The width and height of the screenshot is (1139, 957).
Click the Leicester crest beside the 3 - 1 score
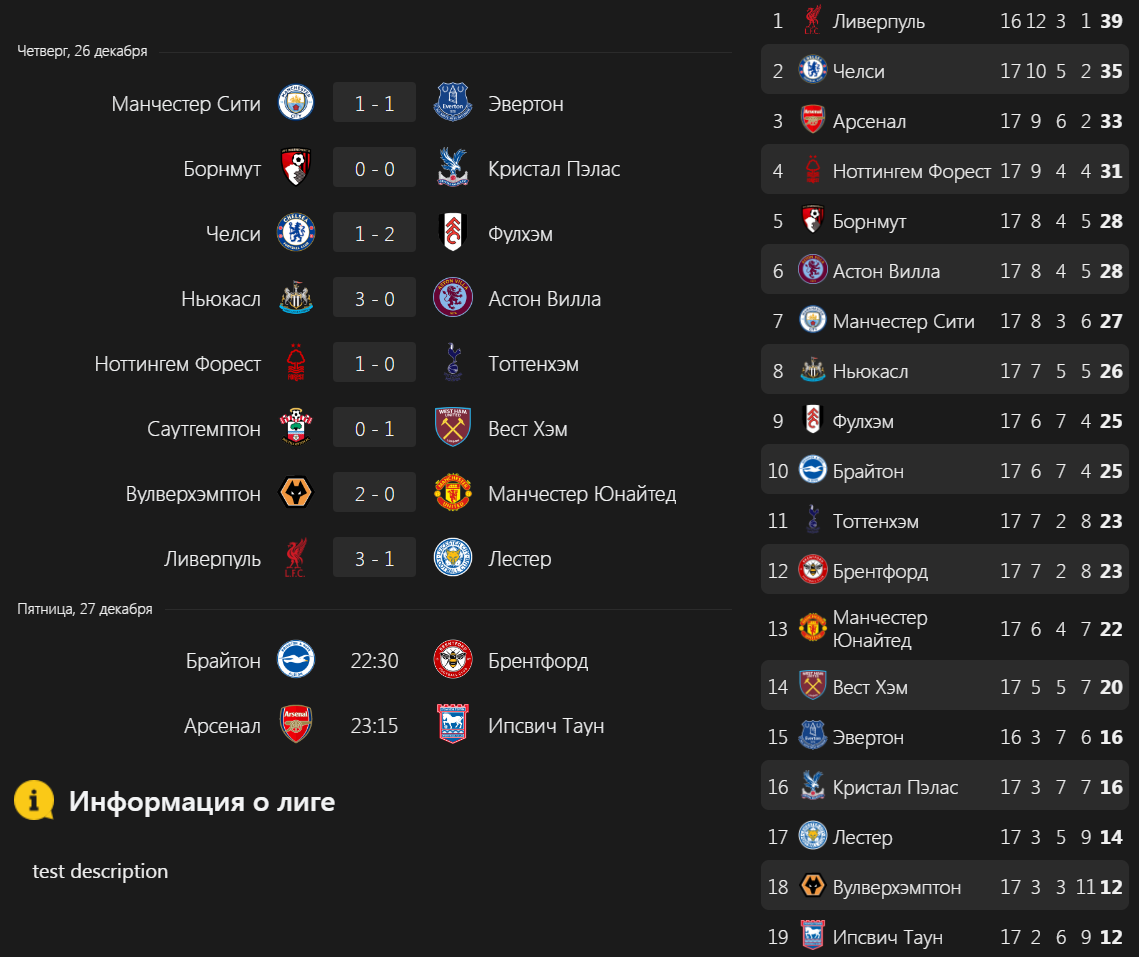click(453, 558)
